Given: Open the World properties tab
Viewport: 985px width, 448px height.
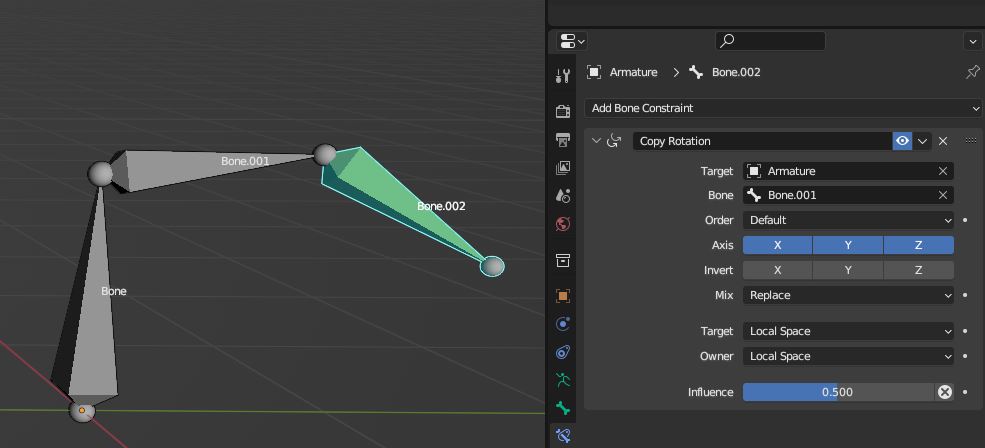Looking at the screenshot, I should pos(563,224).
